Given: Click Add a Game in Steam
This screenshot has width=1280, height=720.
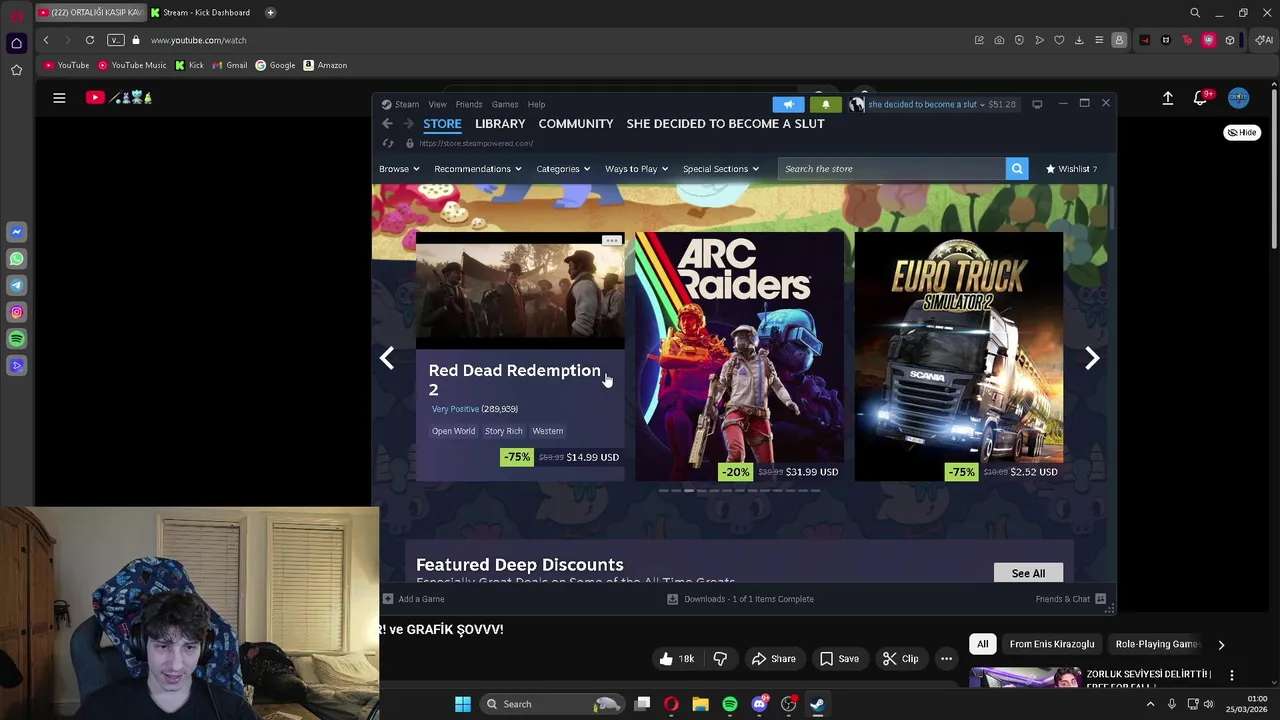Looking at the screenshot, I should coord(414,599).
